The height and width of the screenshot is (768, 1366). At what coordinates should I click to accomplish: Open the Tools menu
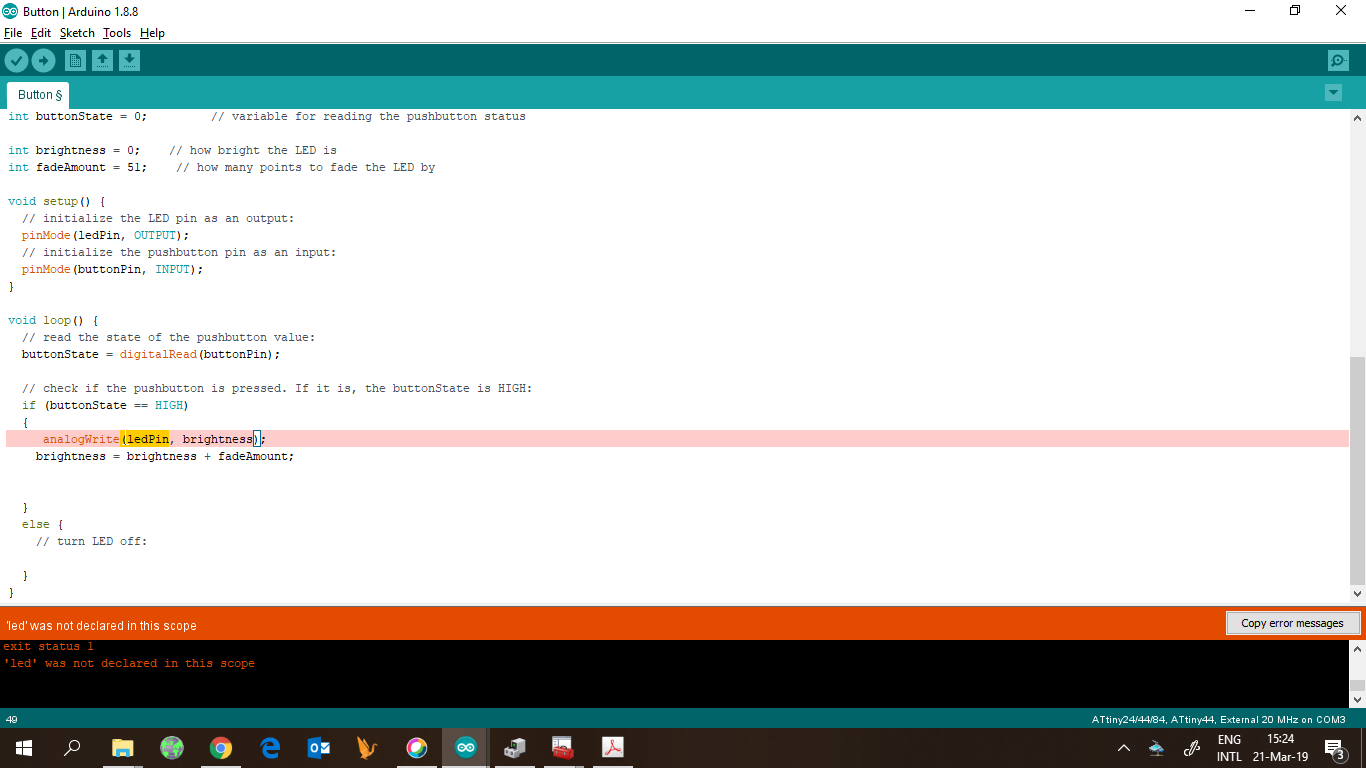click(x=117, y=33)
